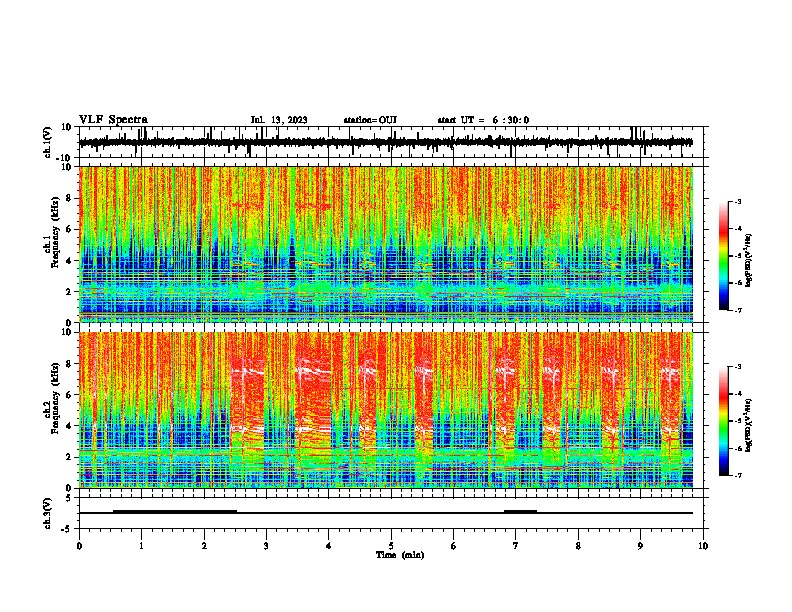The height and width of the screenshot is (612, 792).
Task: Click the ch.1 color scale bar
Action: point(723,256)
